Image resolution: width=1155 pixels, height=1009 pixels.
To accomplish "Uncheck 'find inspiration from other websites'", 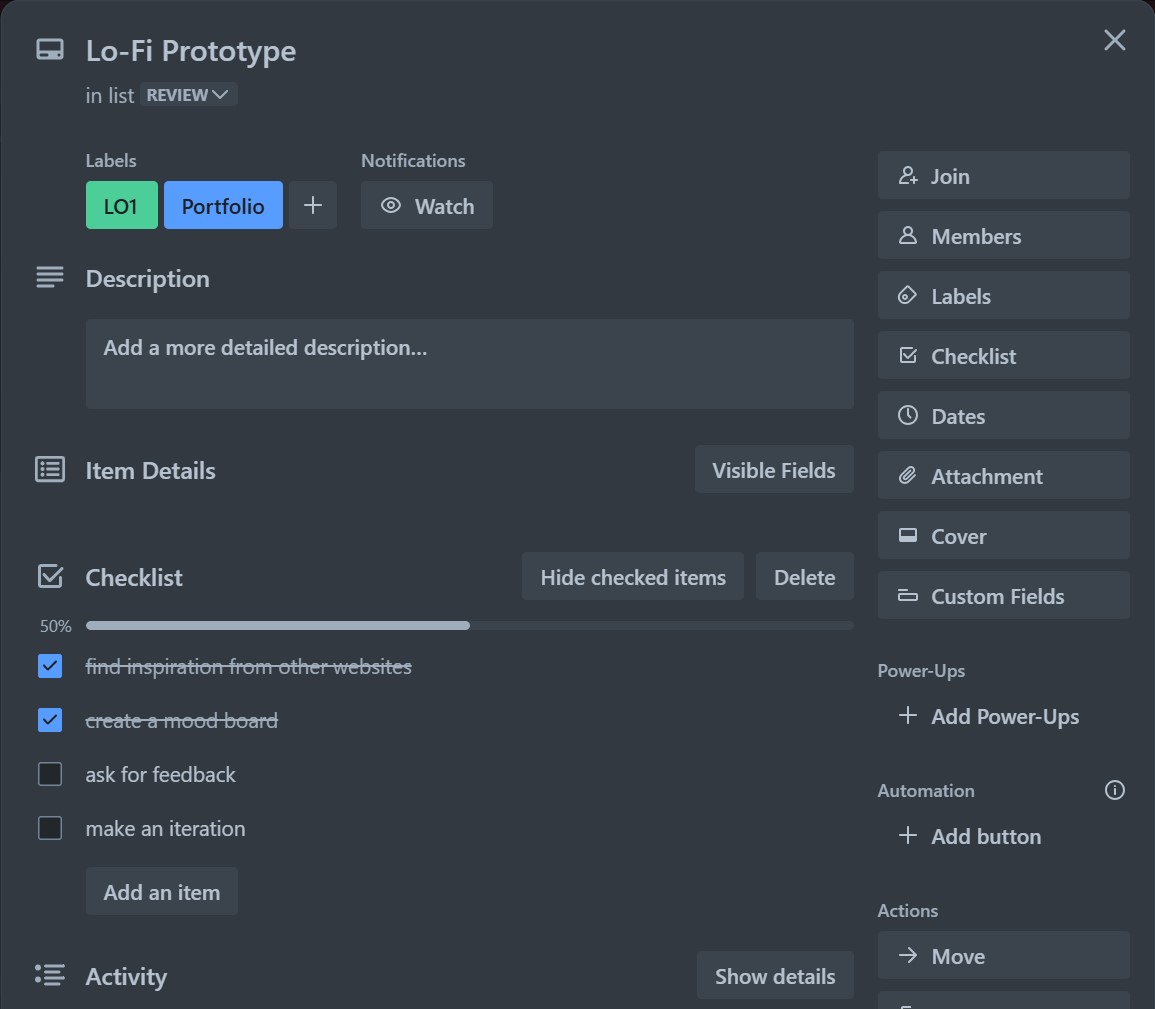I will [50, 666].
